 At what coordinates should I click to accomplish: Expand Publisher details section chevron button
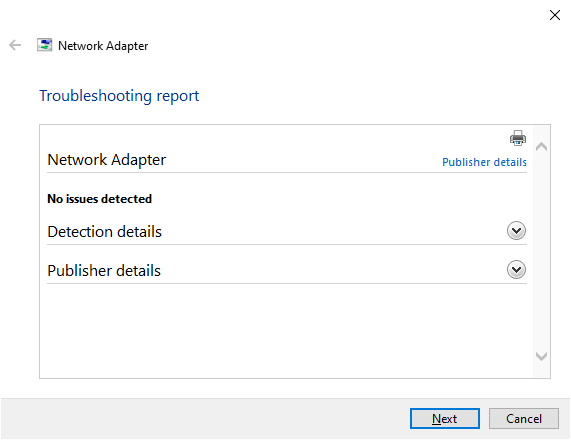516,270
